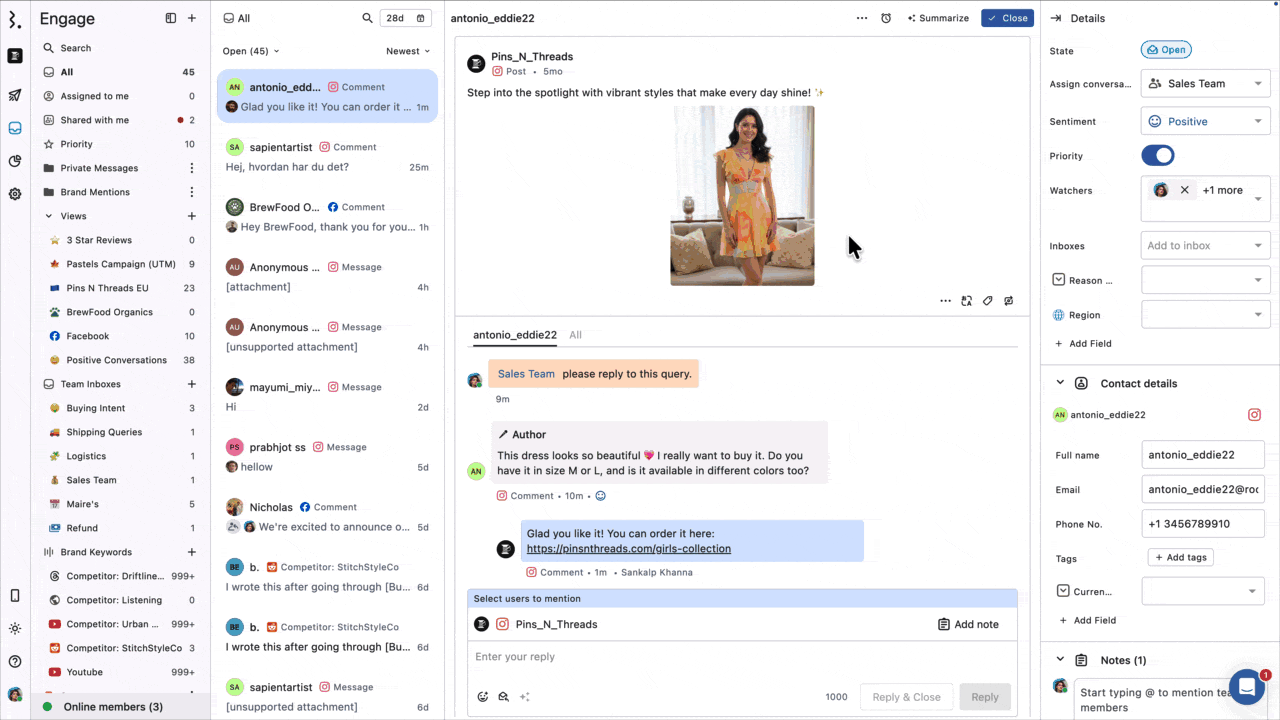1280x720 pixels.
Task: Switch to the All tab in conversation
Action: click(575, 335)
